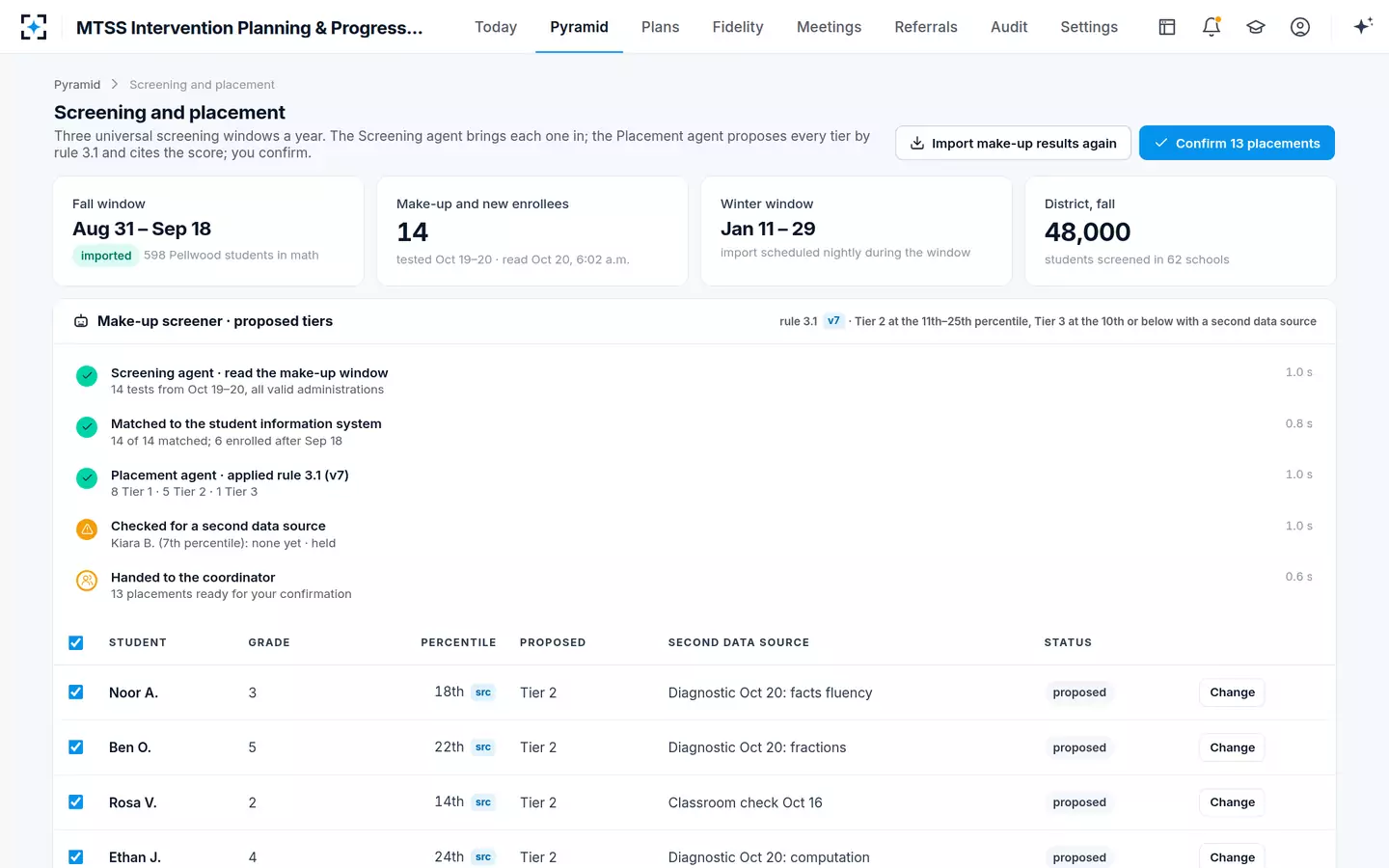Click Import make-up results again

[x=1013, y=143]
